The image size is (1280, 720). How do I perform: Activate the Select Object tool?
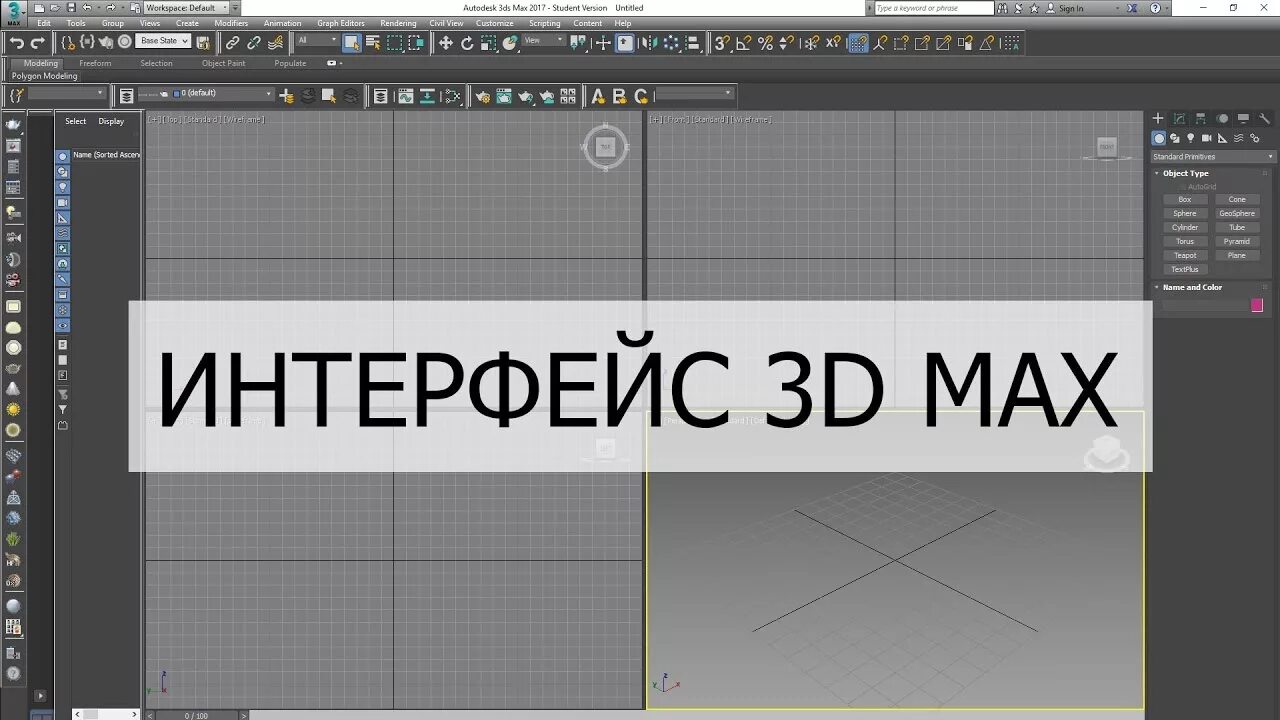coord(351,43)
